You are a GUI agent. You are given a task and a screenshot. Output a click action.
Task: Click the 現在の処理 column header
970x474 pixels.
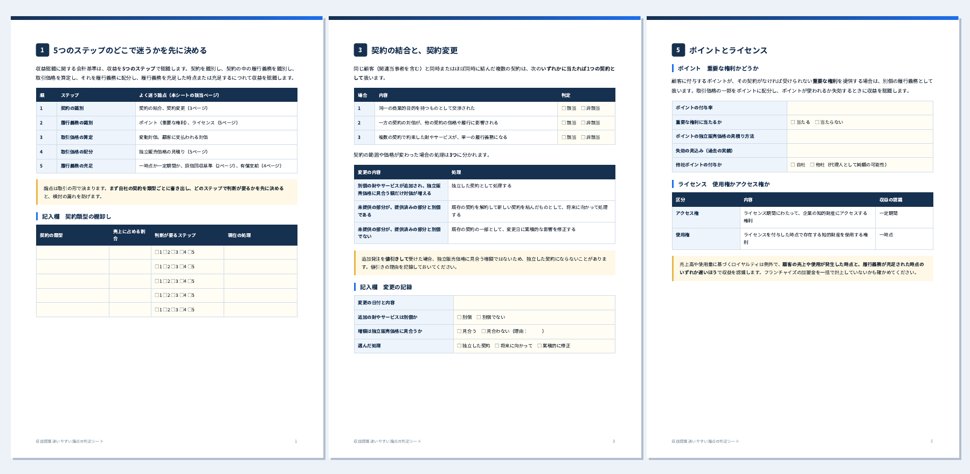coord(260,235)
